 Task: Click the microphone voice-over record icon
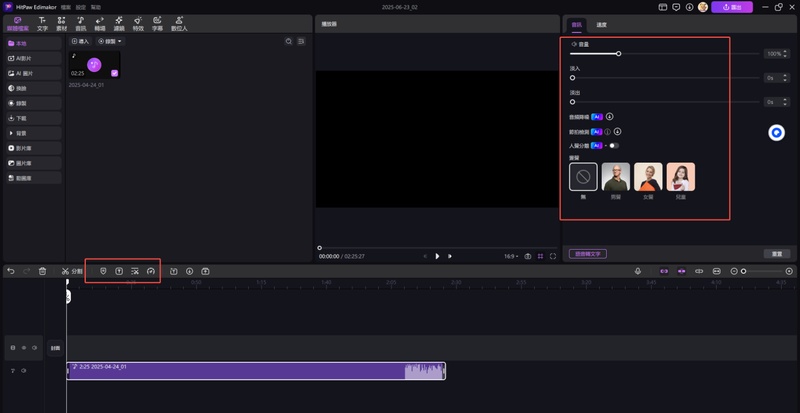coord(638,271)
